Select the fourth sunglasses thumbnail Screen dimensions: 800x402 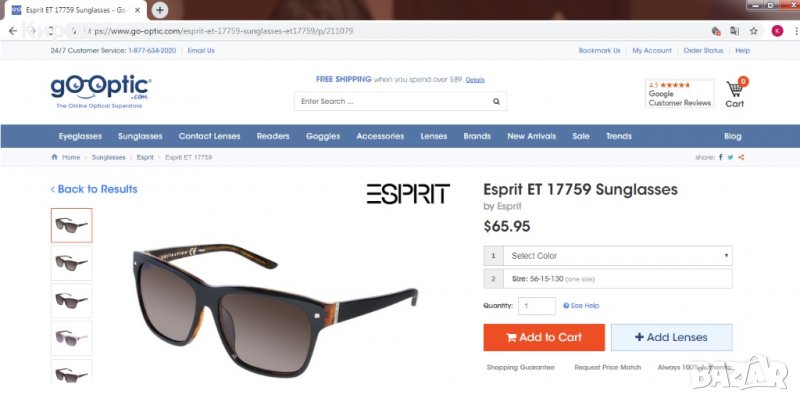point(71,338)
